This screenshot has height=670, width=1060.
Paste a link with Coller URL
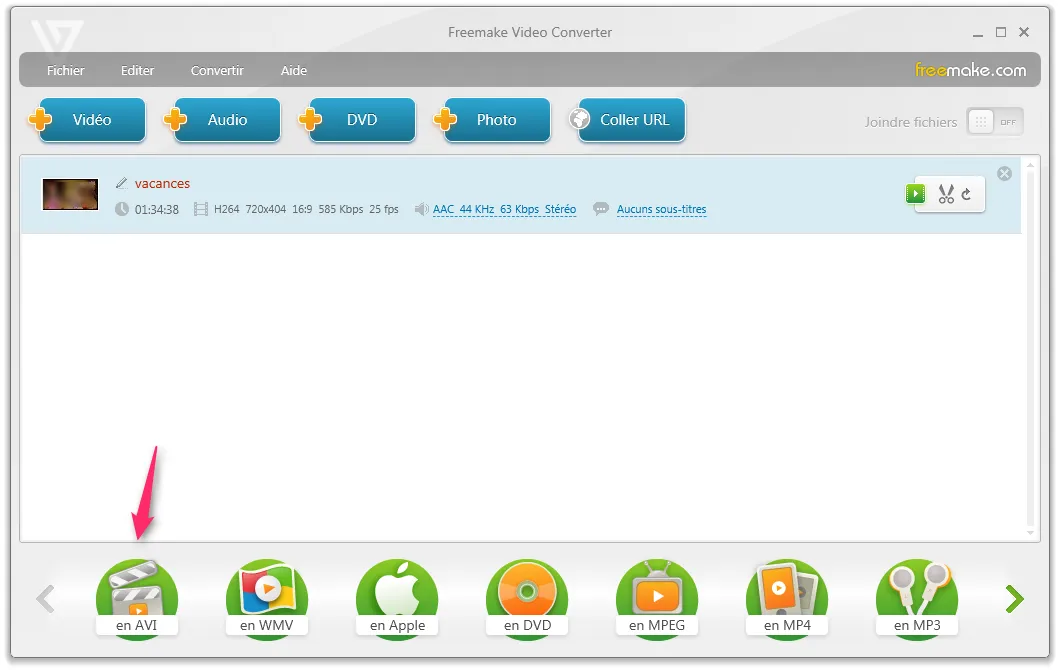pos(628,120)
